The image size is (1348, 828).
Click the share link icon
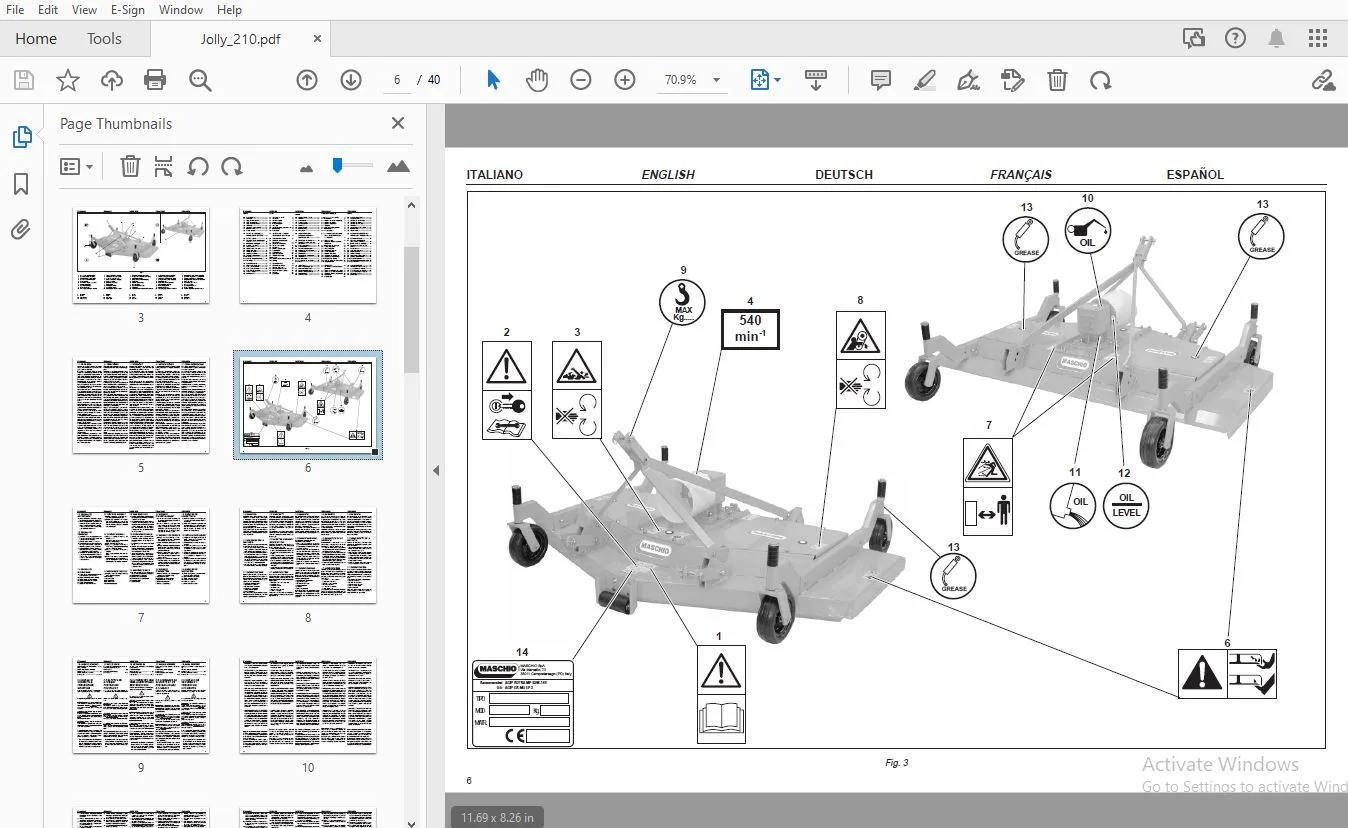tap(1323, 80)
